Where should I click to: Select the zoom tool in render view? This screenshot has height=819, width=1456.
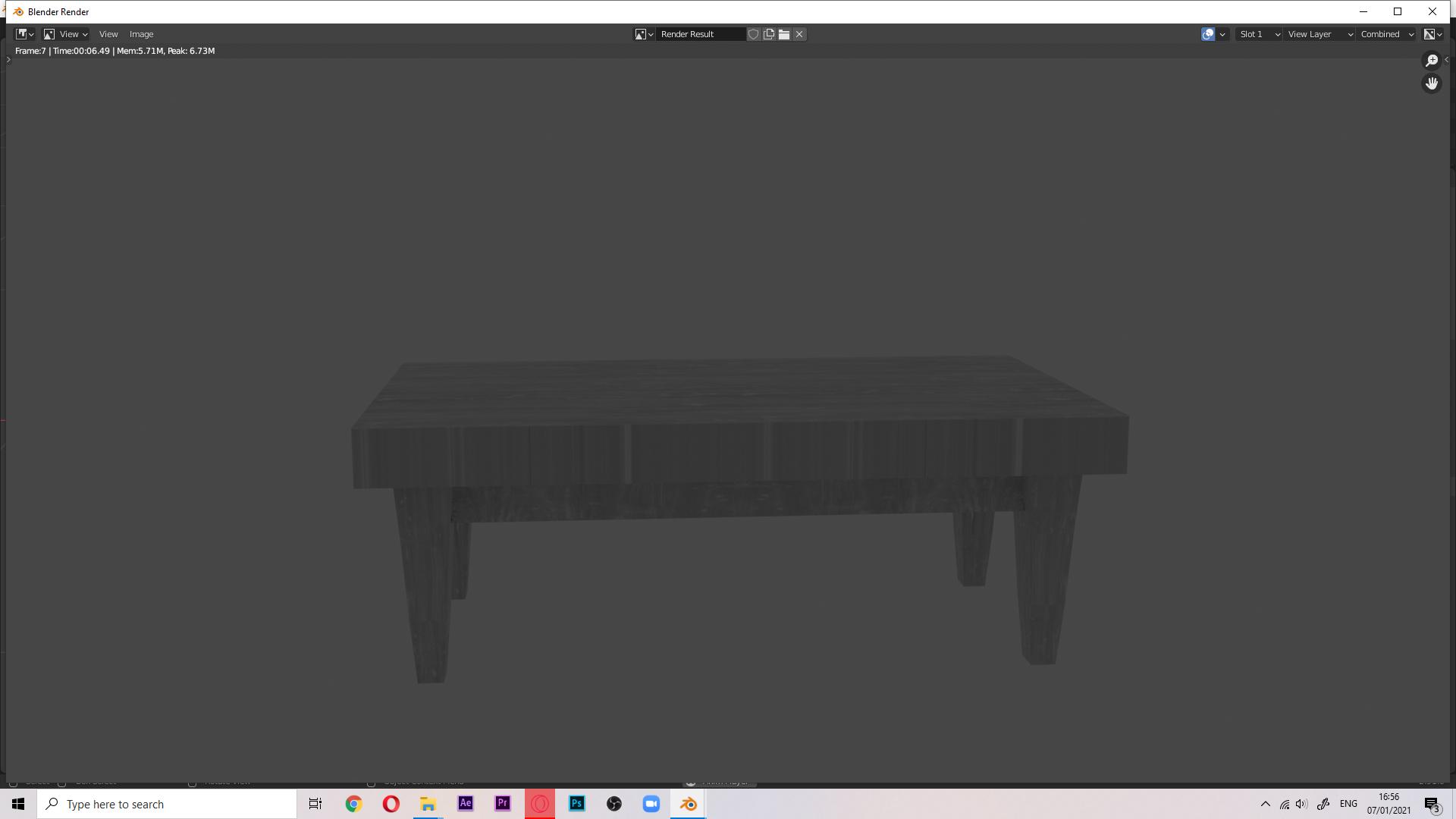pos(1431,61)
